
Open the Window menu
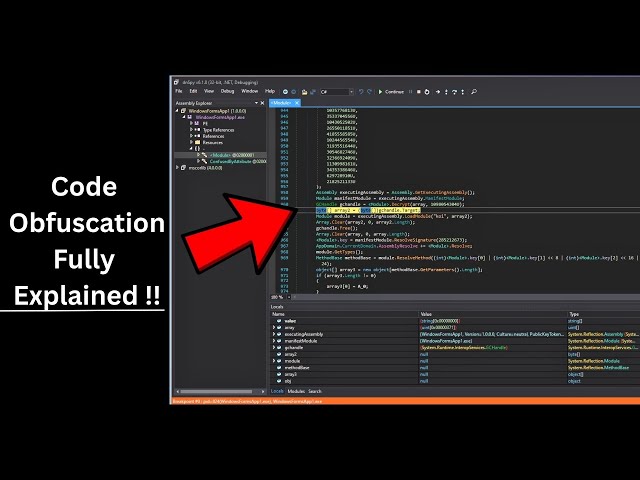click(x=249, y=91)
